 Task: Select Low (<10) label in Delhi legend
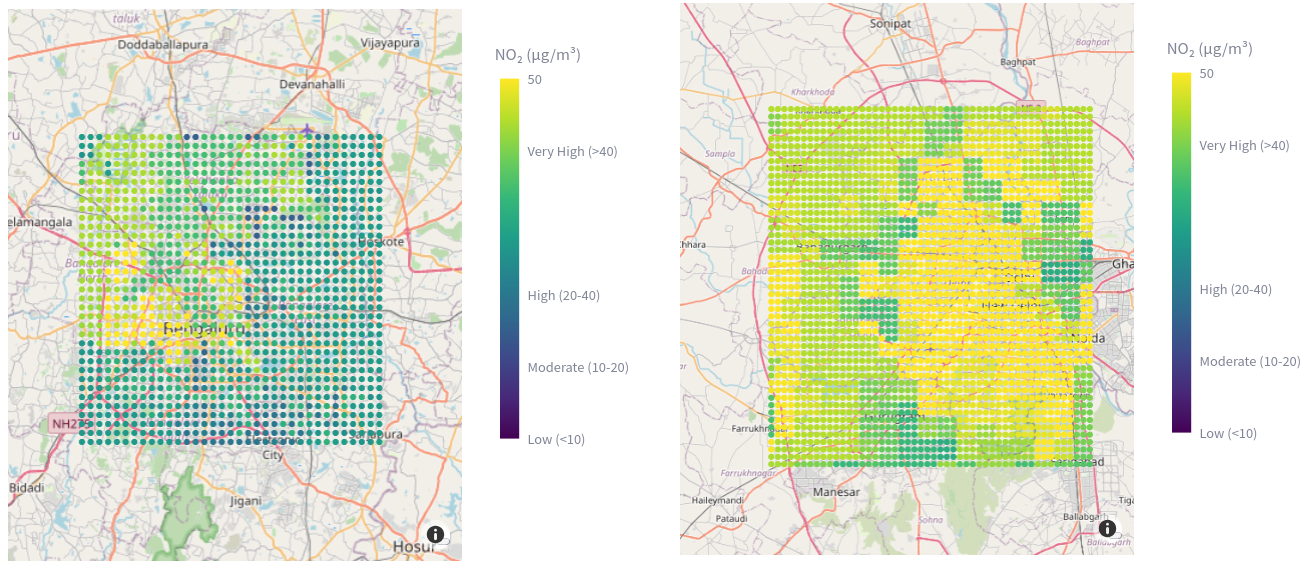click(1228, 433)
